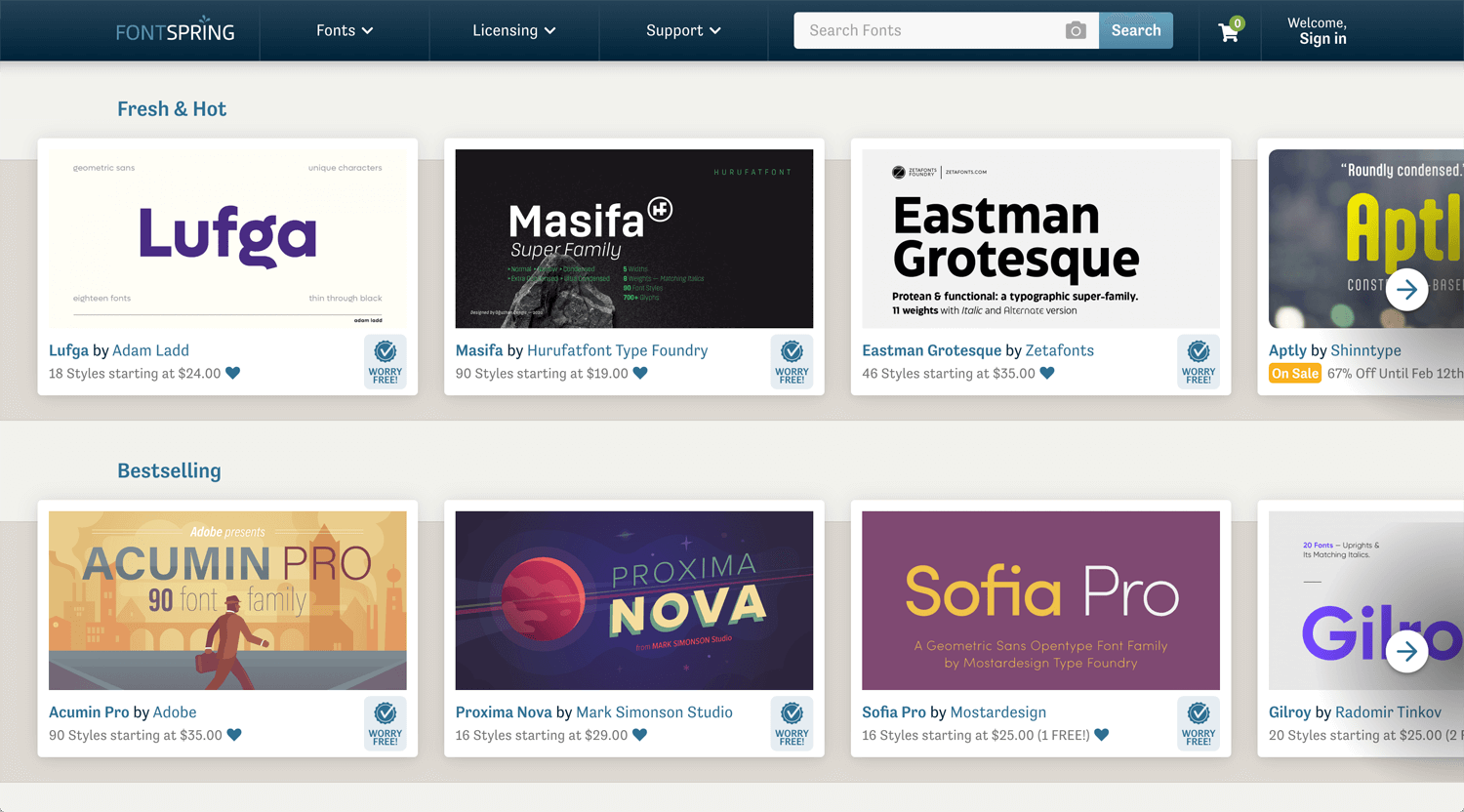Viewport: 1464px width, 812px height.
Task: Open the Masifa preview image
Action: pyautogui.click(x=634, y=238)
